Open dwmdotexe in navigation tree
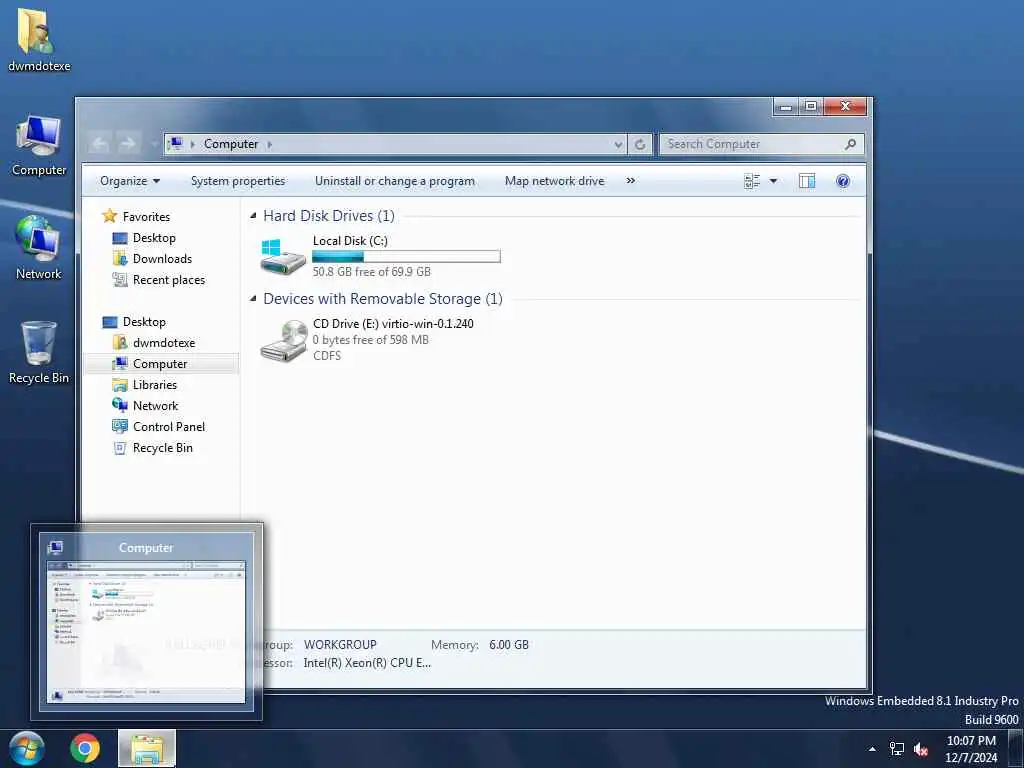 click(164, 343)
